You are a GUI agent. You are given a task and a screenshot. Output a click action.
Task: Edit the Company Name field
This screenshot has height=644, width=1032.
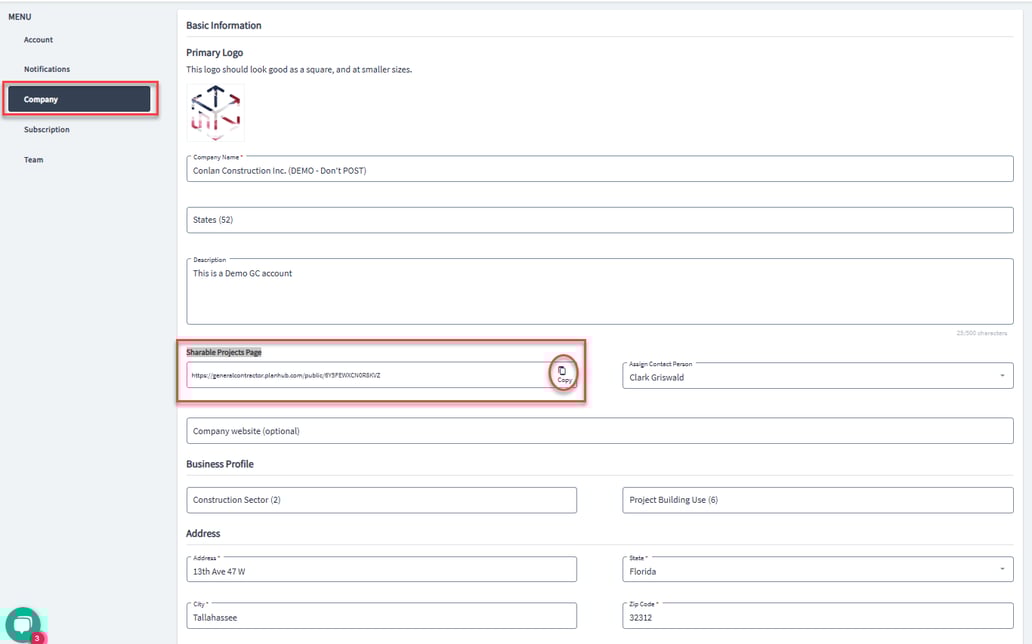tap(599, 169)
